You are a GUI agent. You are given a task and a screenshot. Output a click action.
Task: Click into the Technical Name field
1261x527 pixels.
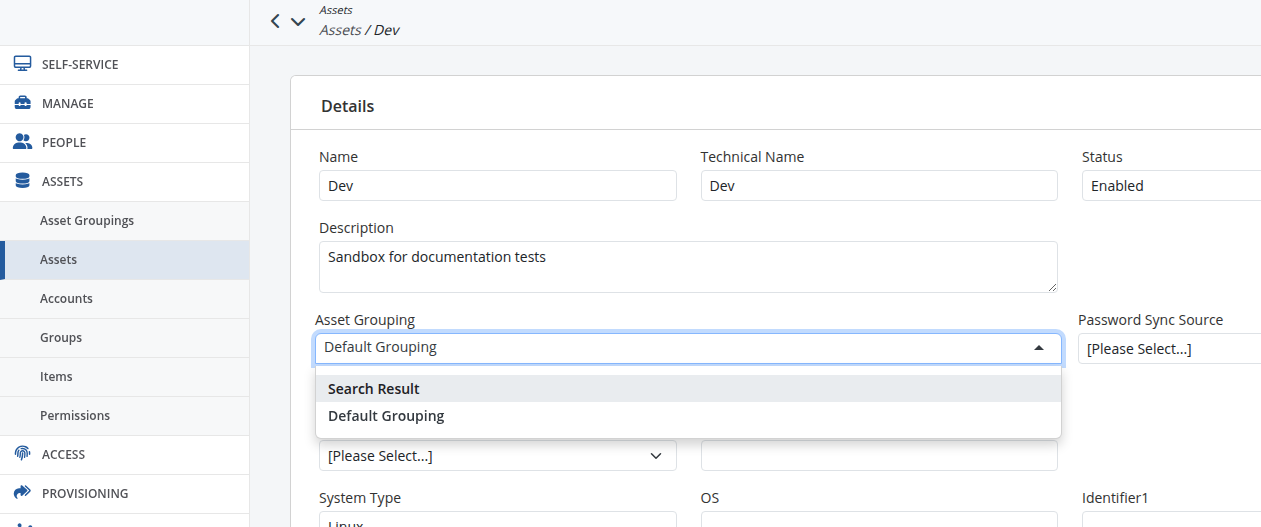coord(879,186)
